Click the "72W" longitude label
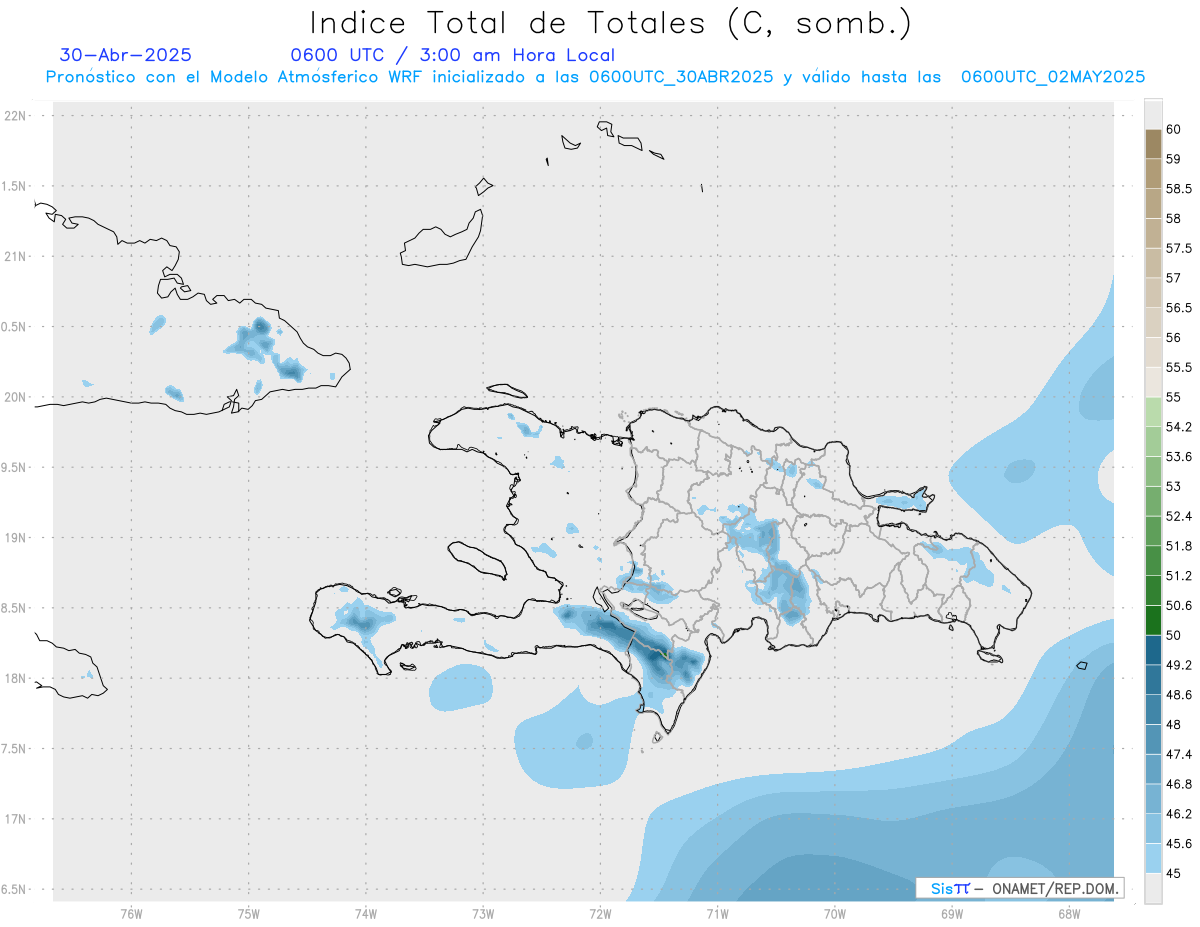1200x927 pixels. [x=600, y=914]
